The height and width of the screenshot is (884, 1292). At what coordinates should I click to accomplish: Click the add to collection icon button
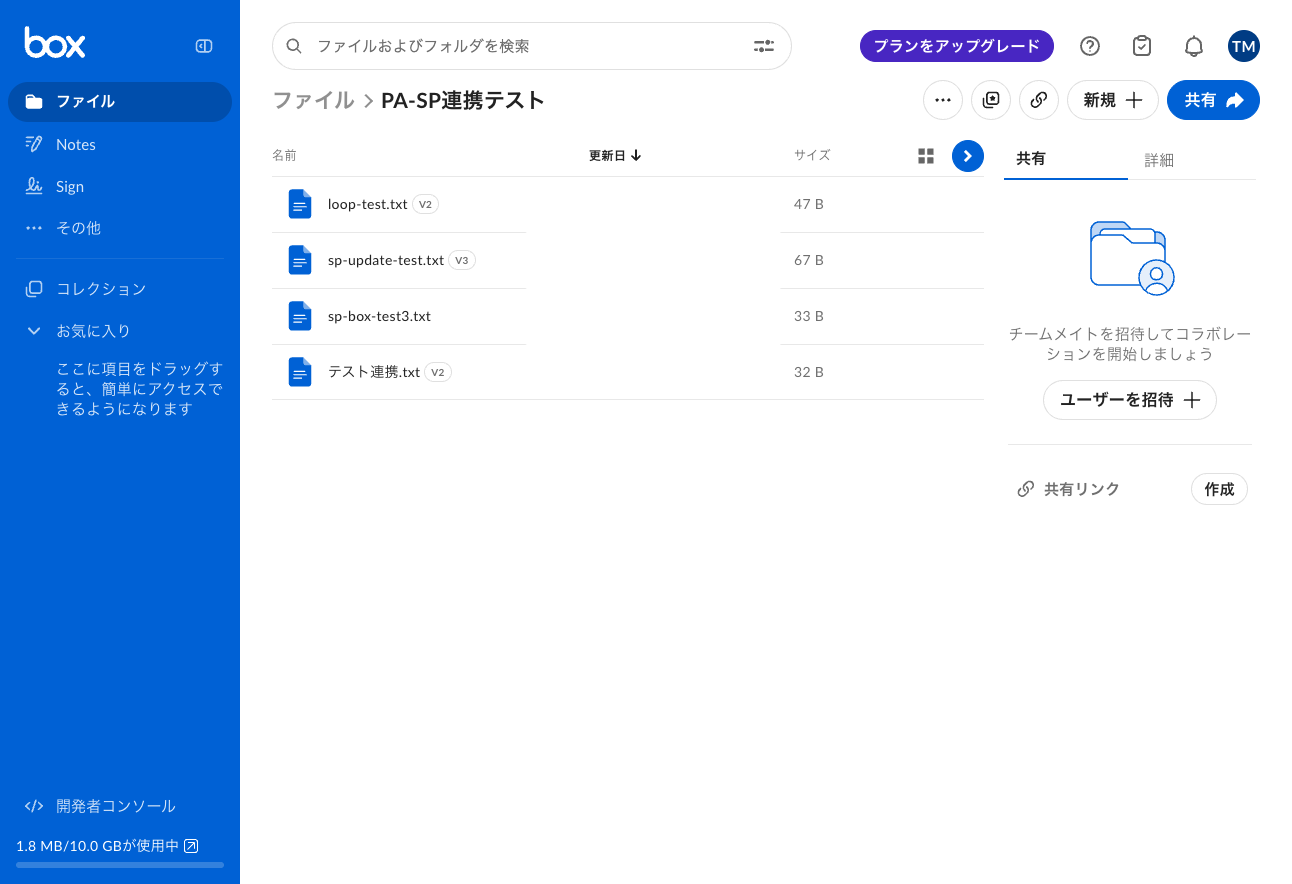tap(991, 100)
